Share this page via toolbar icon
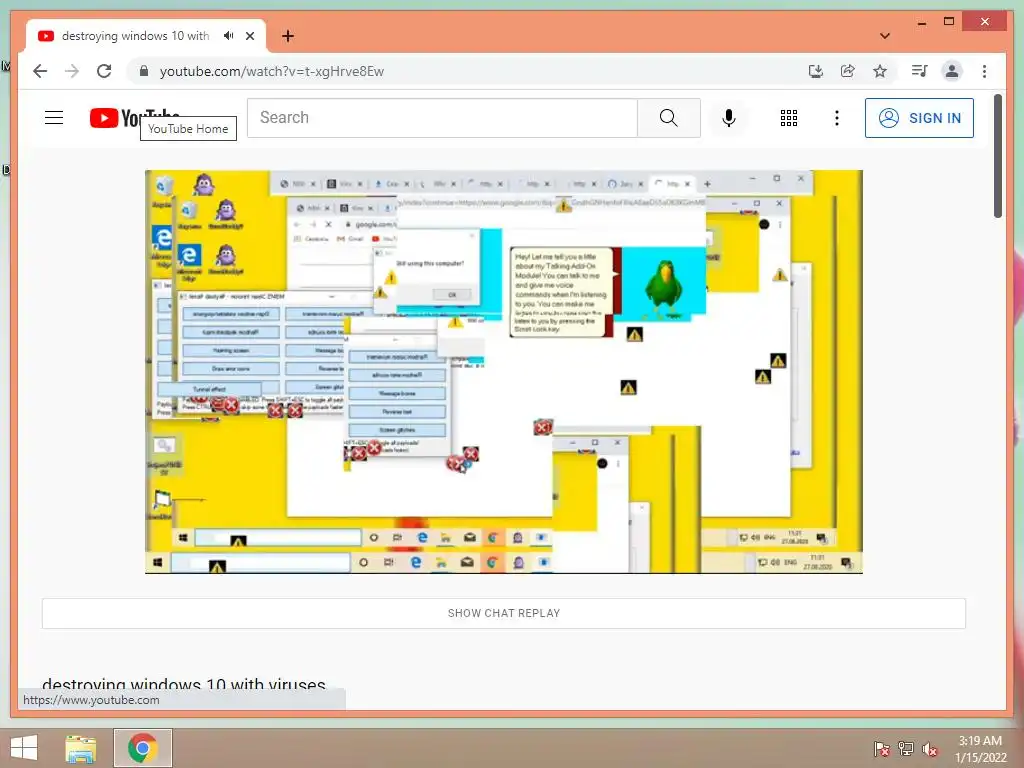Viewport: 1024px width, 768px height. pos(848,71)
